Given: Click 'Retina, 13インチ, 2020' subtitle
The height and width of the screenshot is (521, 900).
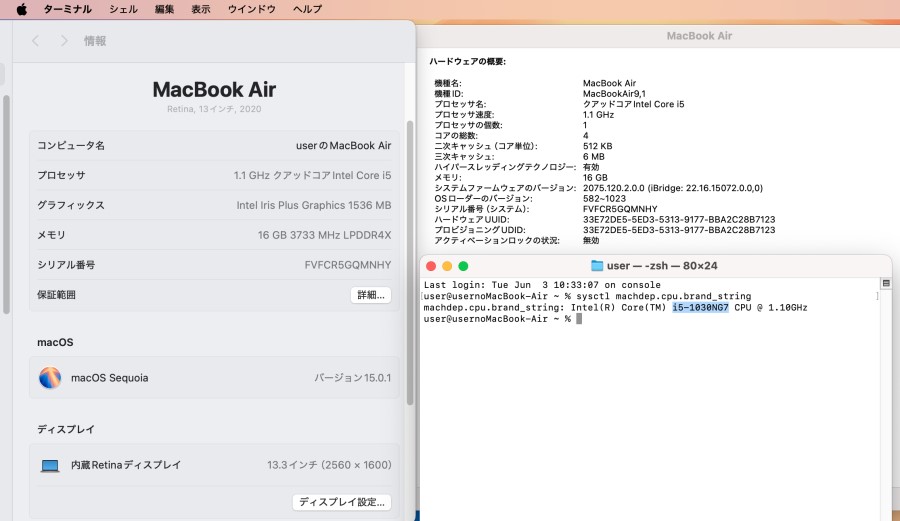Looking at the screenshot, I should [x=214, y=109].
